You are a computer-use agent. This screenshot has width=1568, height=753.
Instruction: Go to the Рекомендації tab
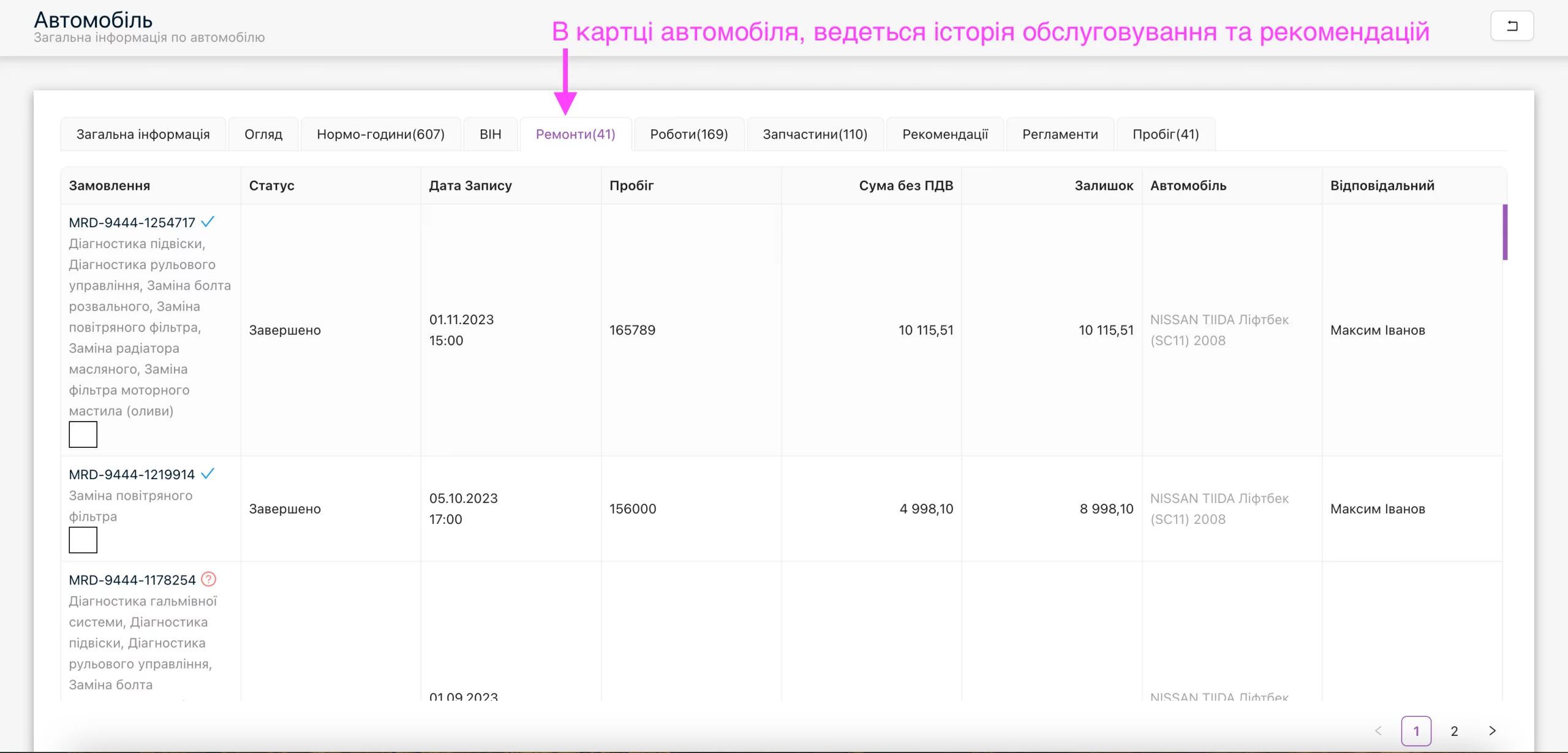(945, 134)
